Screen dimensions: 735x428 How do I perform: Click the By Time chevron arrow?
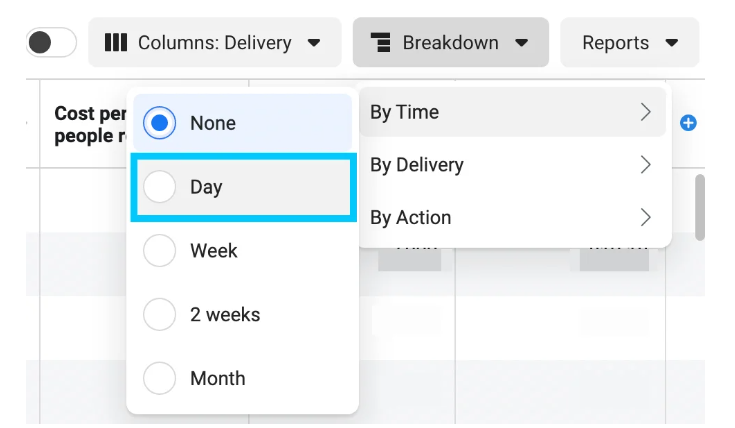click(646, 113)
